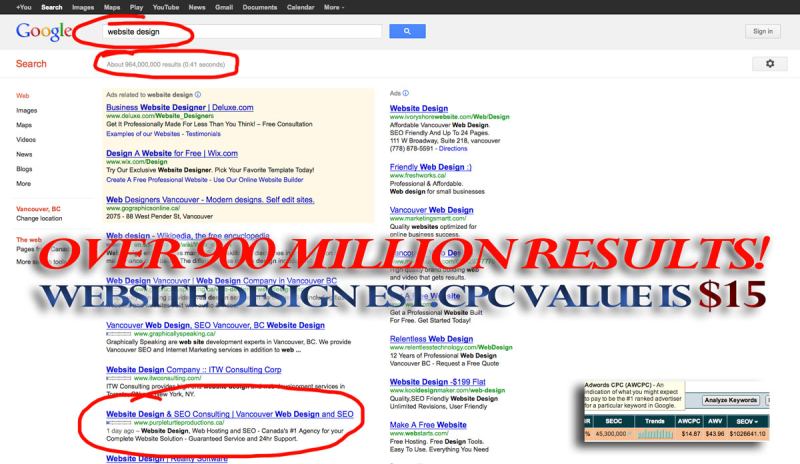This screenshot has height=464, width=800.
Task: Open the 'Design A Website for Free | Wix.com' ad
Action: pyautogui.click(x=172, y=153)
